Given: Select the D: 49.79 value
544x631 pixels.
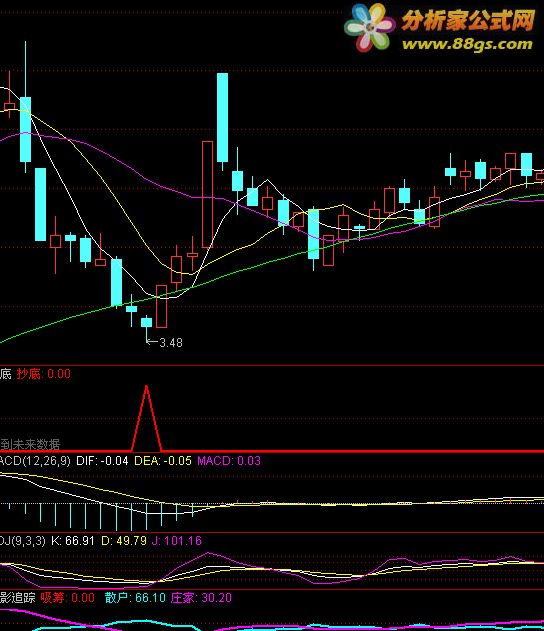Looking at the screenshot, I should [124, 540].
